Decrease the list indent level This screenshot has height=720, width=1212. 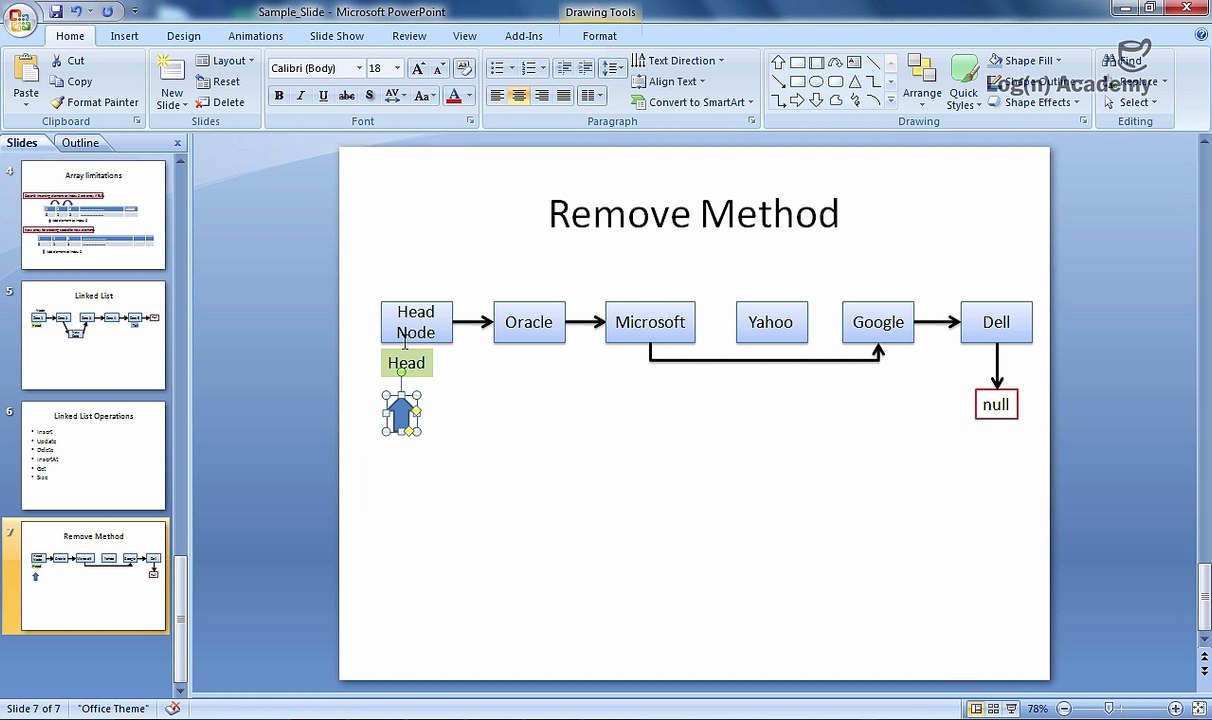(x=564, y=68)
